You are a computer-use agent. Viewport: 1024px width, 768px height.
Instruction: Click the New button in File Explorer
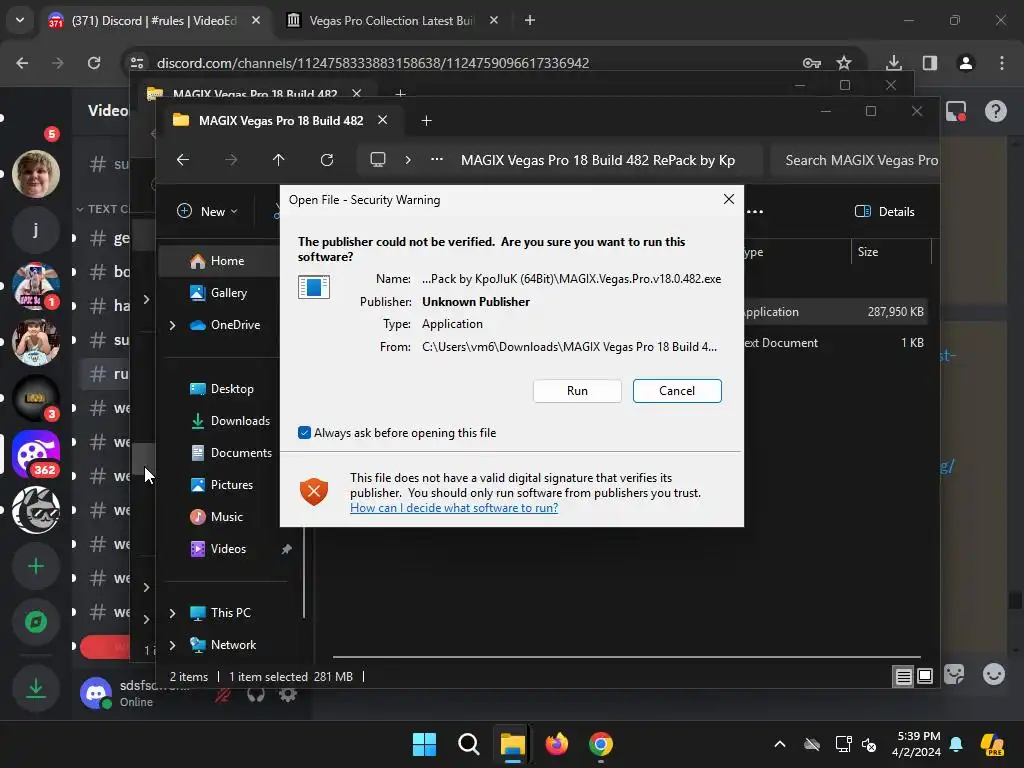click(208, 212)
